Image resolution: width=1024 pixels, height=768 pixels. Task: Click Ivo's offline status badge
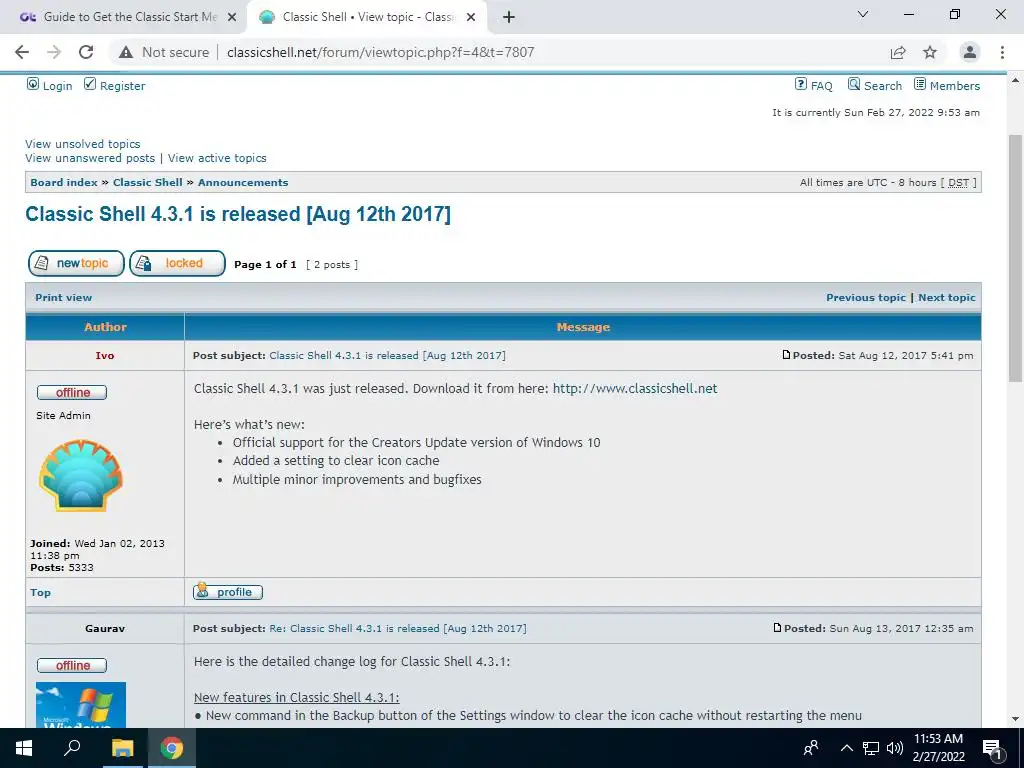[x=72, y=392]
